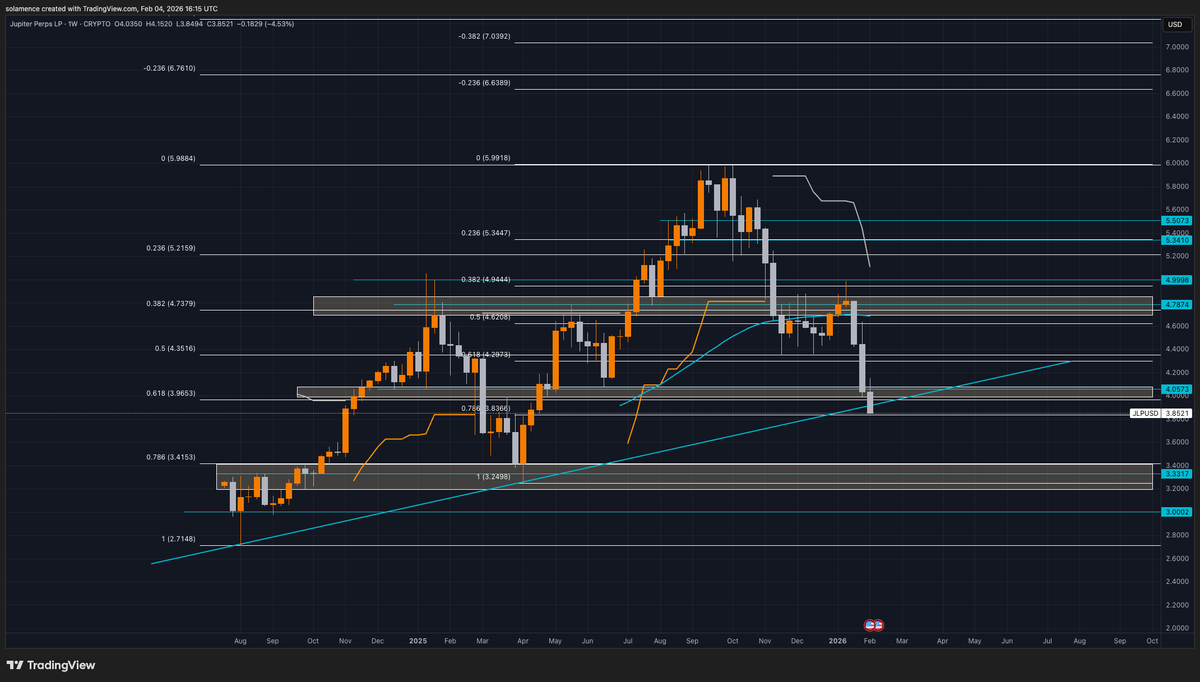
Task: Select the 0.5 (4.6208) Fibonacci label
Action: (490, 317)
